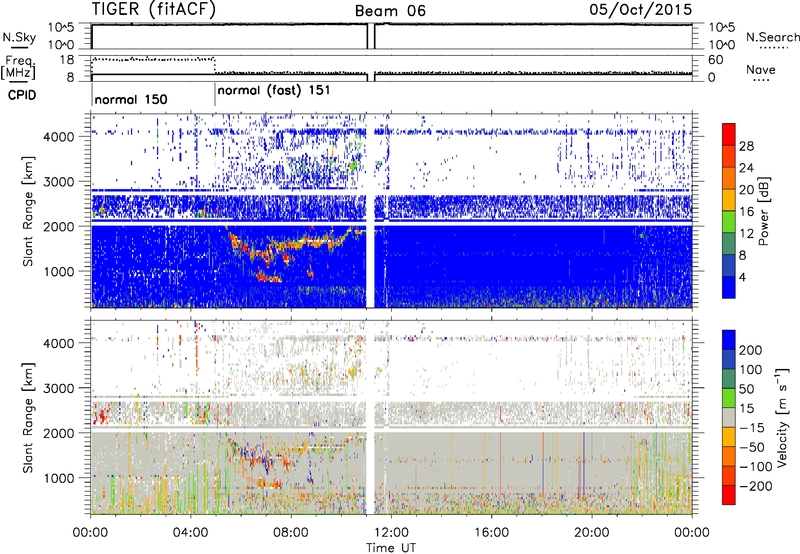800x554 pixels.
Task: Click the 'TIGER (fitACF)' plot title
Action: pos(154,10)
